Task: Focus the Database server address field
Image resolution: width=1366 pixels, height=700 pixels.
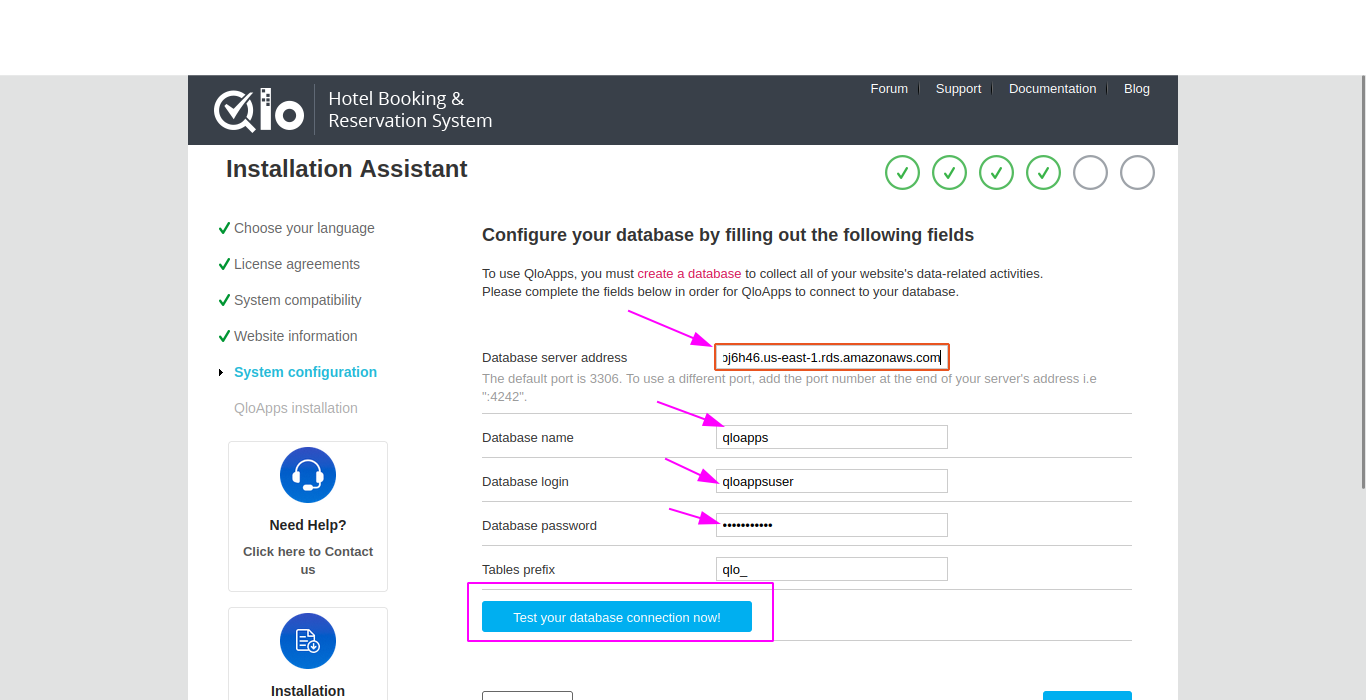Action: point(831,357)
